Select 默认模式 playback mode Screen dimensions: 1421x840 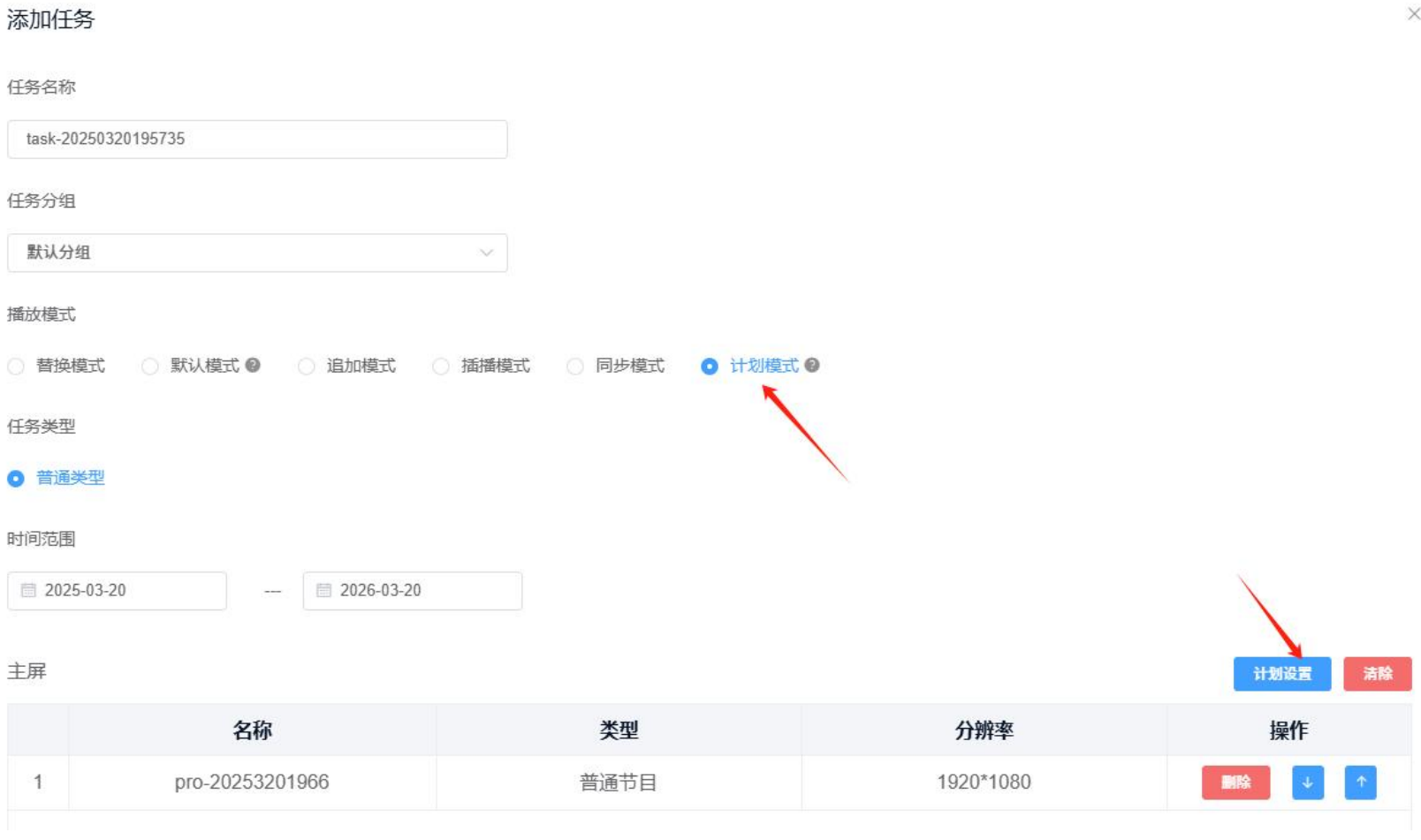pyautogui.click(x=150, y=367)
